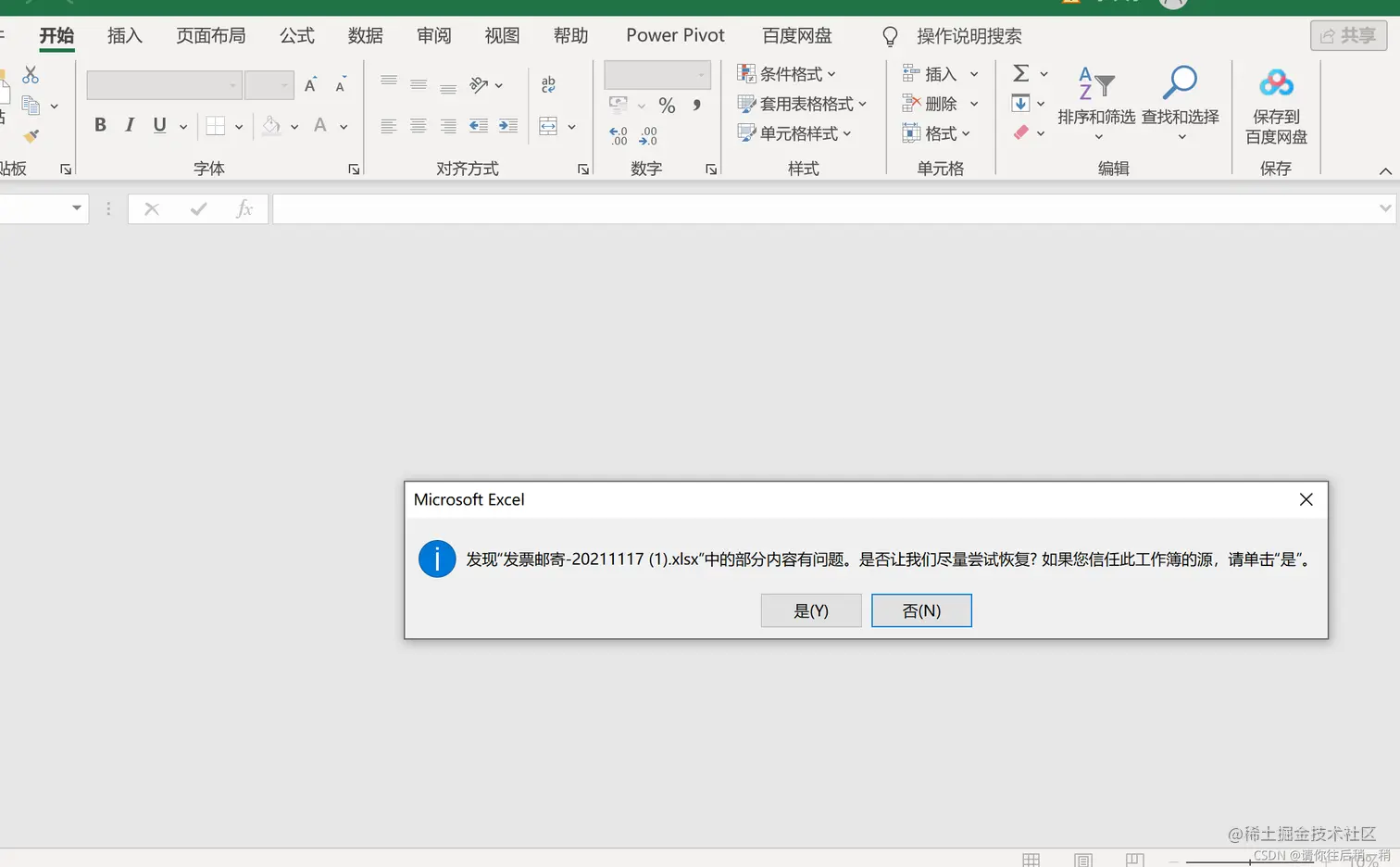Open the Font Color dropdown arrow
Screen dimensions: 1400x867
point(344,127)
